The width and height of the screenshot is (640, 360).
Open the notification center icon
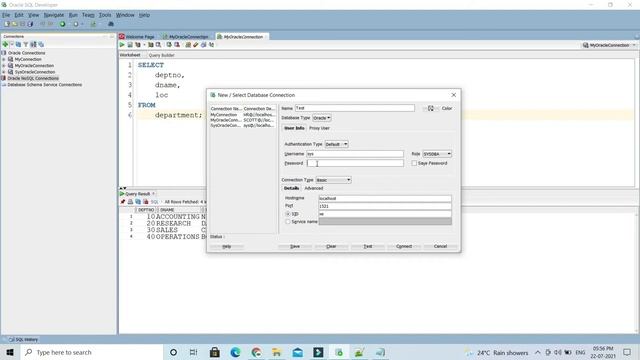click(627, 352)
